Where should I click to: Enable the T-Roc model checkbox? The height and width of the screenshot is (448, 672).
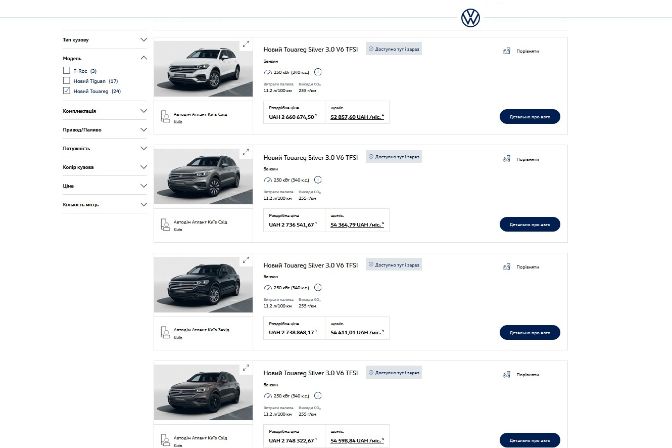point(67,71)
